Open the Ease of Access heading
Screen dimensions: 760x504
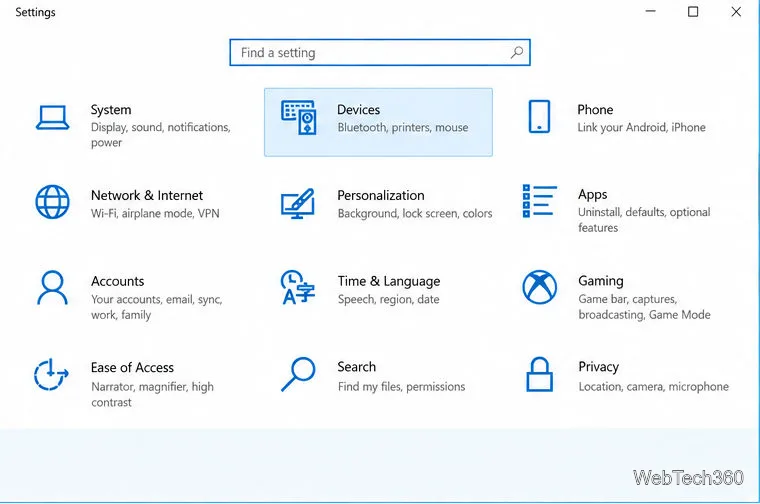[132, 367]
